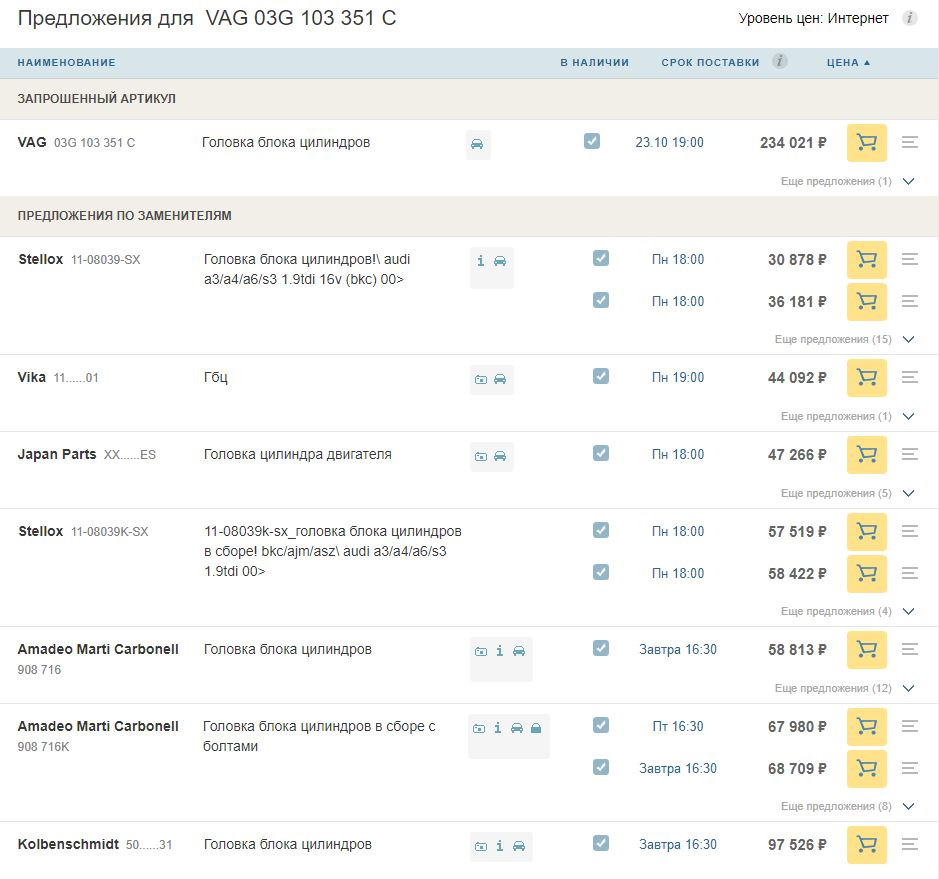The height and width of the screenshot is (879, 939).
Task: Sort by В наличии column
Action: click(x=595, y=62)
